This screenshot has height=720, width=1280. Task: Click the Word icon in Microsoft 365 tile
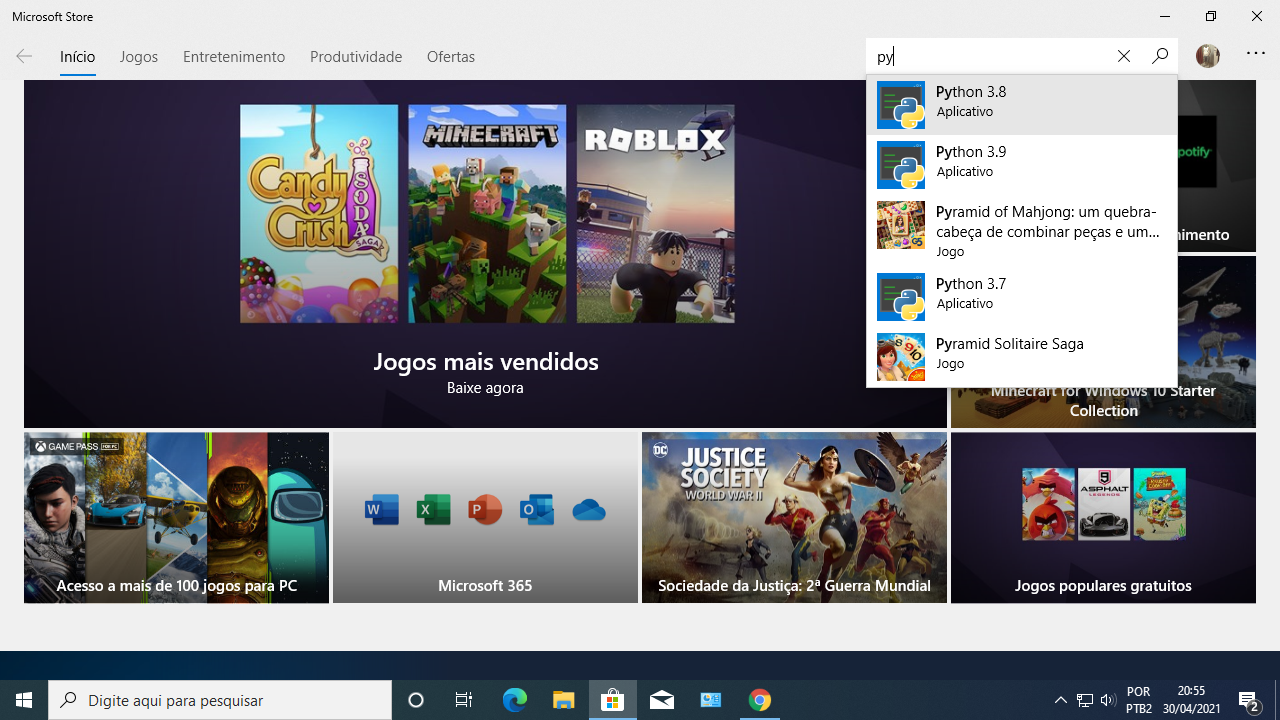click(382, 510)
